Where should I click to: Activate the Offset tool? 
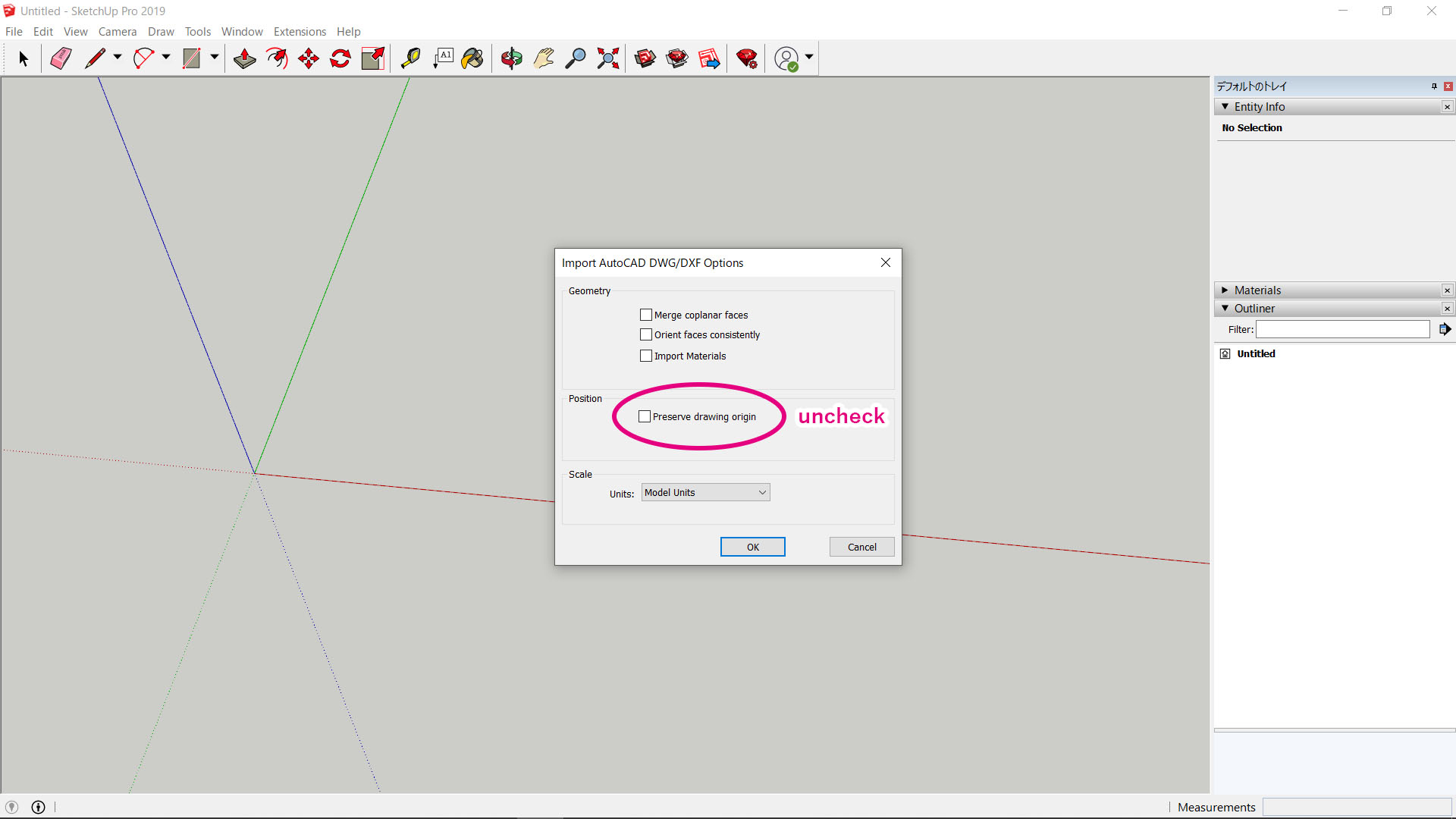tap(277, 58)
